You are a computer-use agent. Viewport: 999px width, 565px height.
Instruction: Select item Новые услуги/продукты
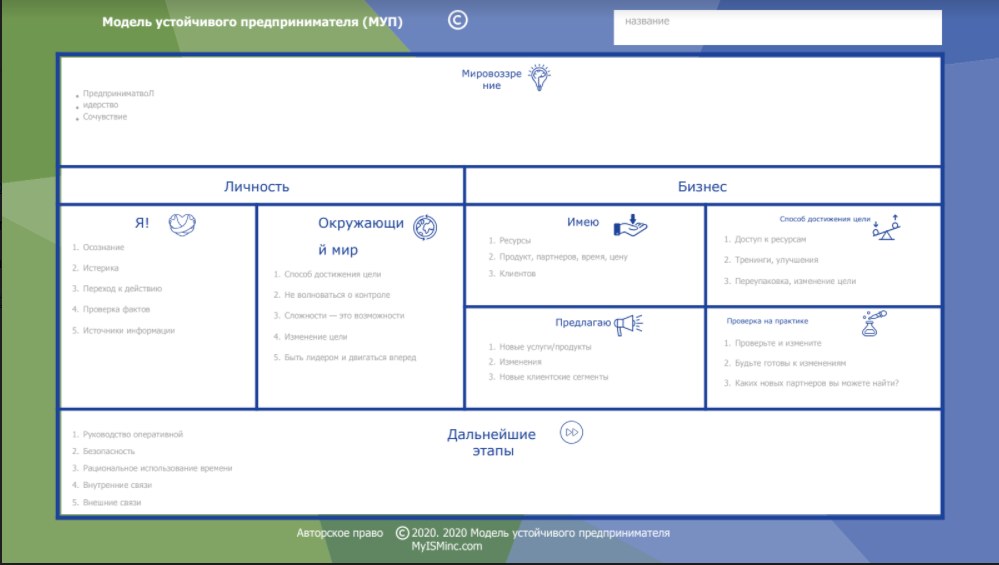click(x=545, y=347)
